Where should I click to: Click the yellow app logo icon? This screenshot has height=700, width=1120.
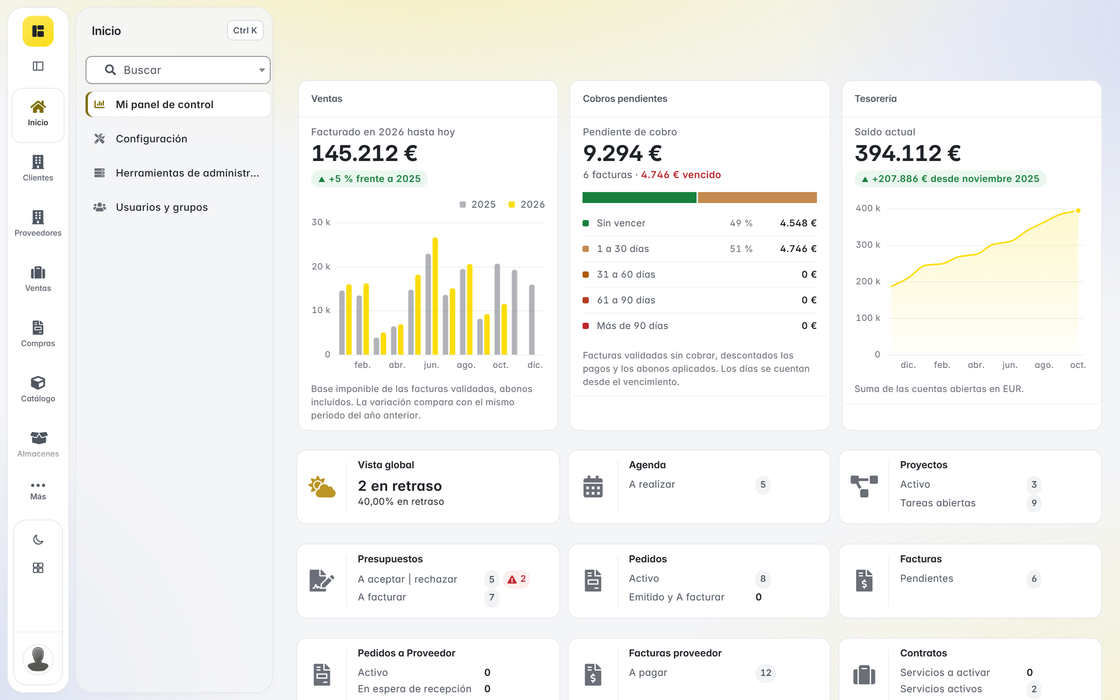click(x=38, y=31)
